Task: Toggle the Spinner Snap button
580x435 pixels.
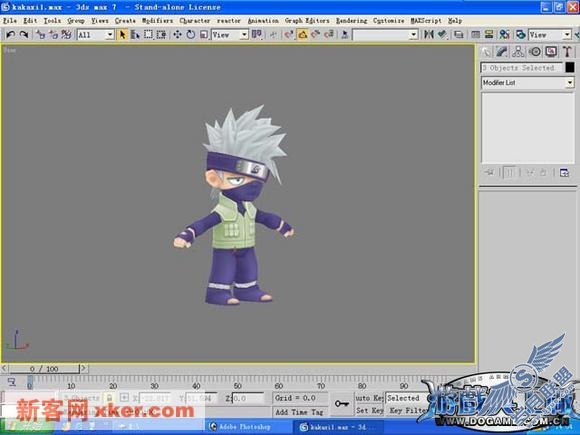Action: pyautogui.click(x=329, y=35)
